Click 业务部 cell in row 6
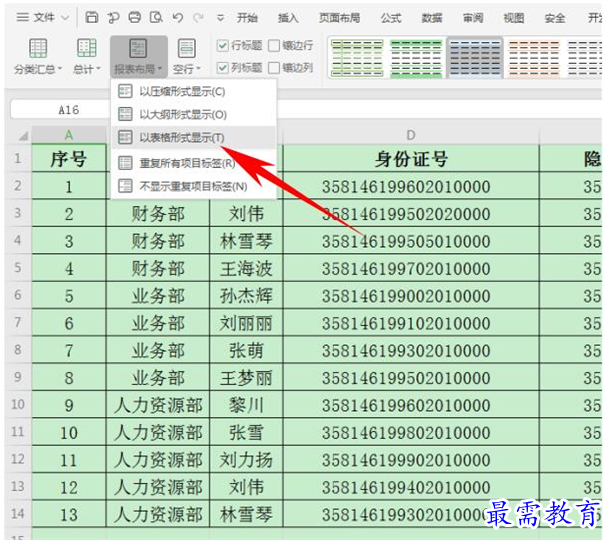The image size is (608, 545). [x=158, y=295]
